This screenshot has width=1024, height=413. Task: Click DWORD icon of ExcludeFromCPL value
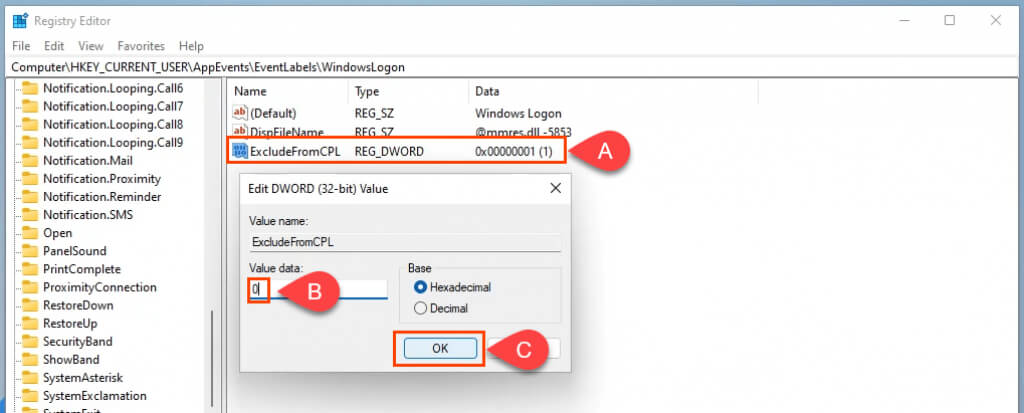240,151
